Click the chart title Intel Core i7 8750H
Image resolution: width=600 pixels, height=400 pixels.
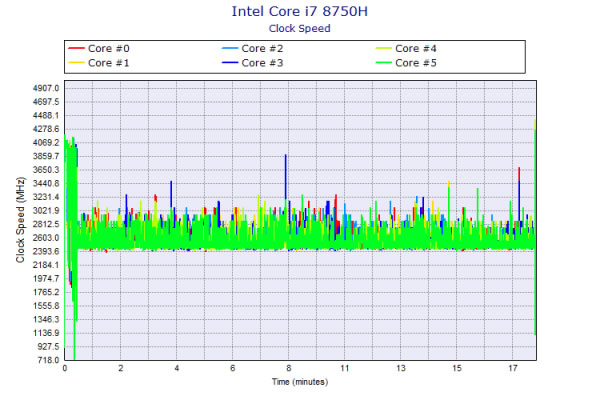300,11
